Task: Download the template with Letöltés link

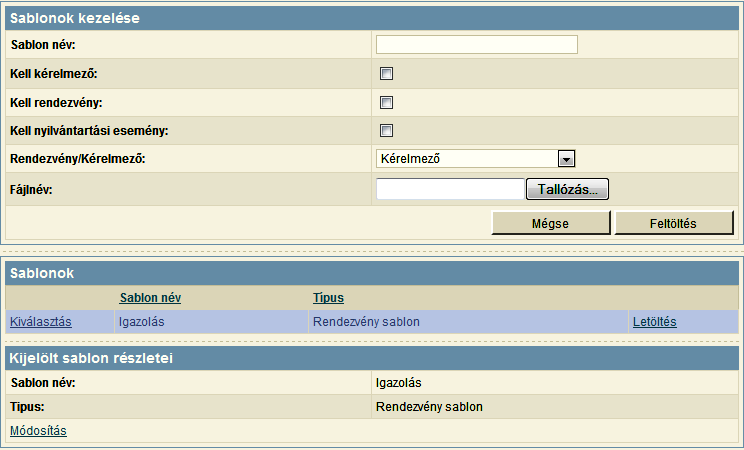Action: [654, 322]
